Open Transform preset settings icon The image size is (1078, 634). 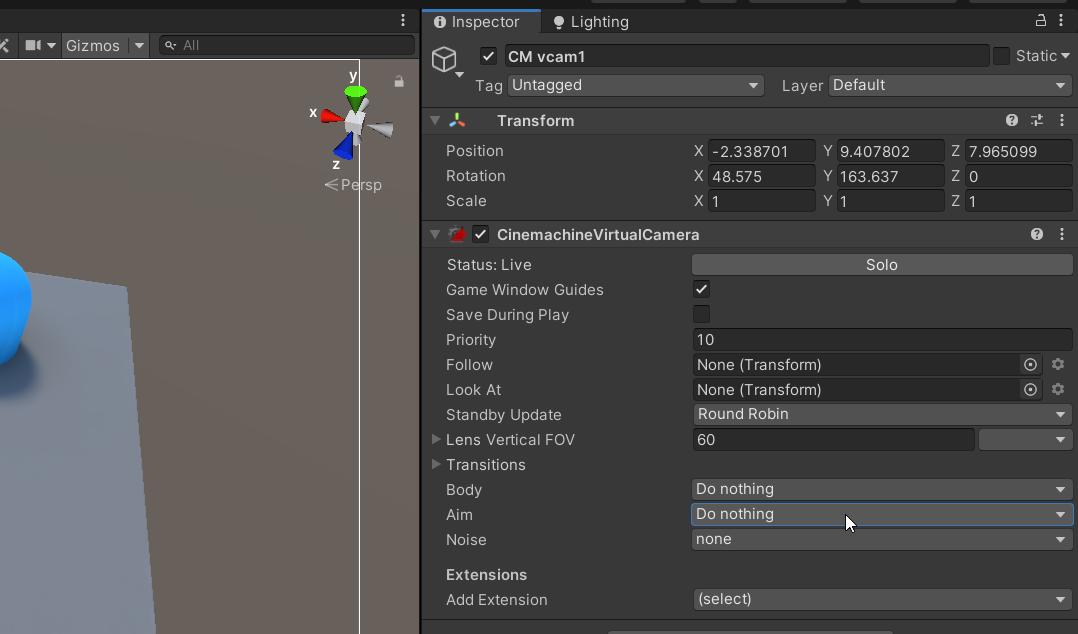tap(1037, 121)
